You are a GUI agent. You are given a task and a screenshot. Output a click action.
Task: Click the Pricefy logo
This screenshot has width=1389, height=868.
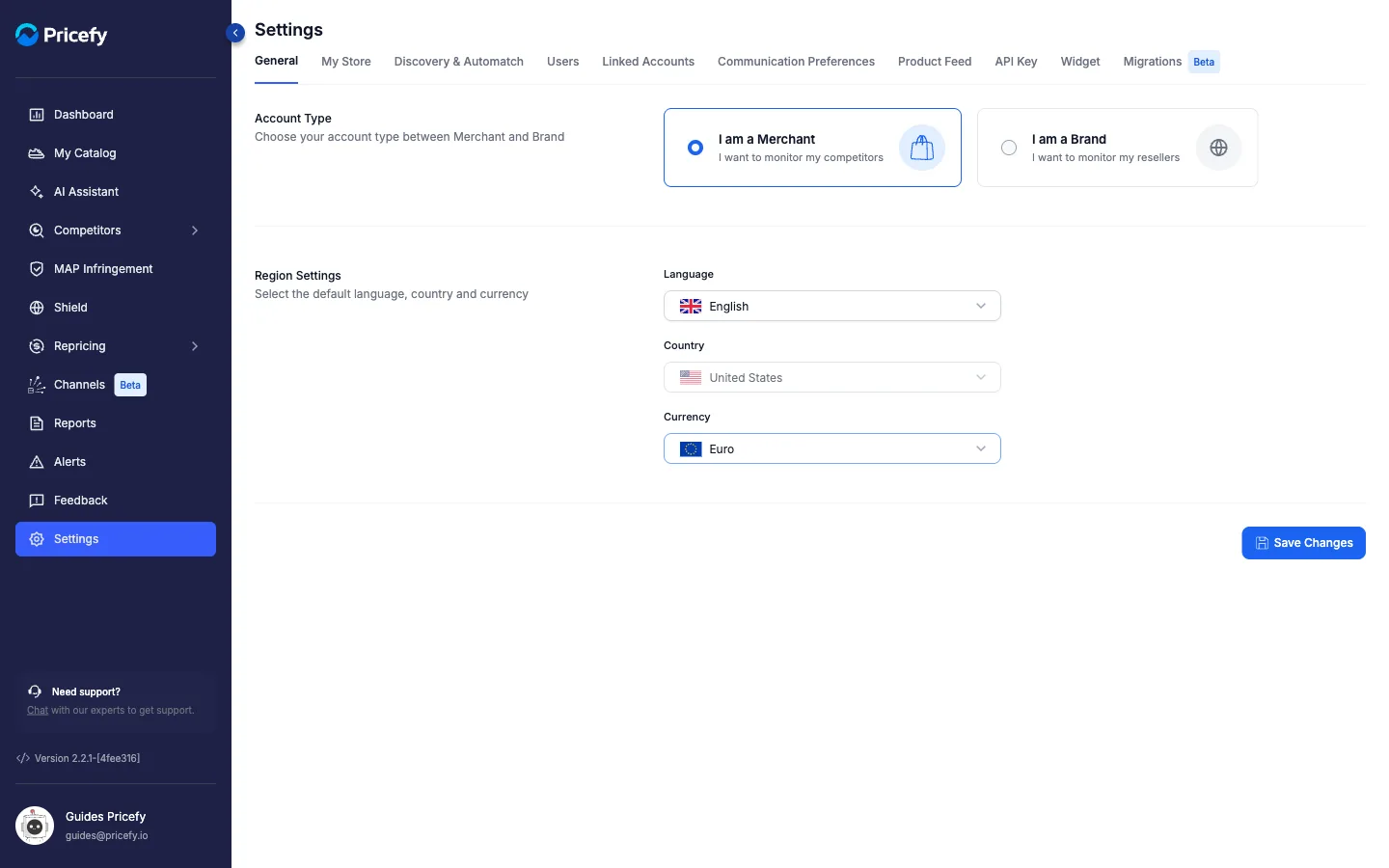pos(62,35)
